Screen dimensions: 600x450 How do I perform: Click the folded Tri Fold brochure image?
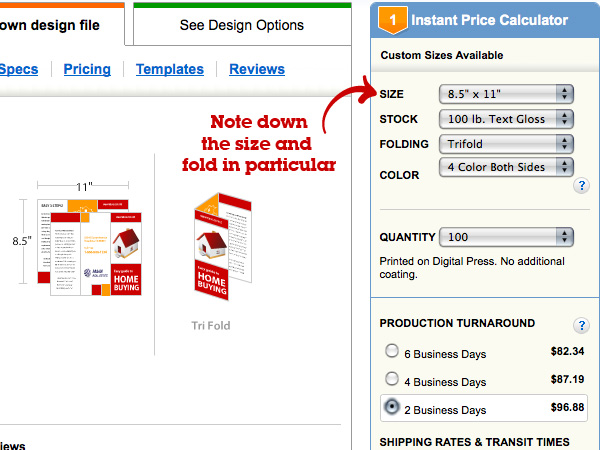223,246
